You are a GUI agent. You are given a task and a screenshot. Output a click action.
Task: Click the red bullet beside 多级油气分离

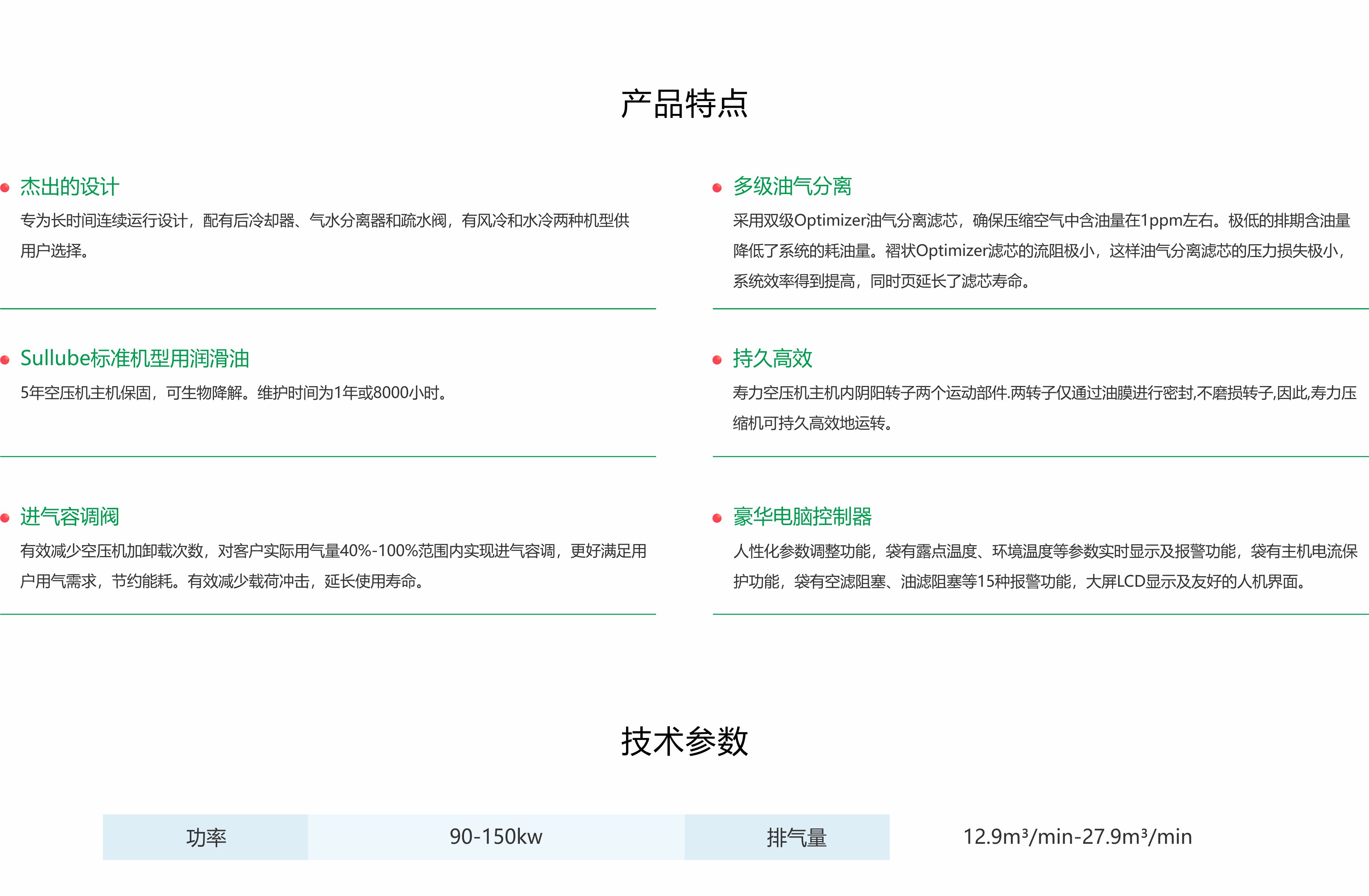[x=717, y=188]
